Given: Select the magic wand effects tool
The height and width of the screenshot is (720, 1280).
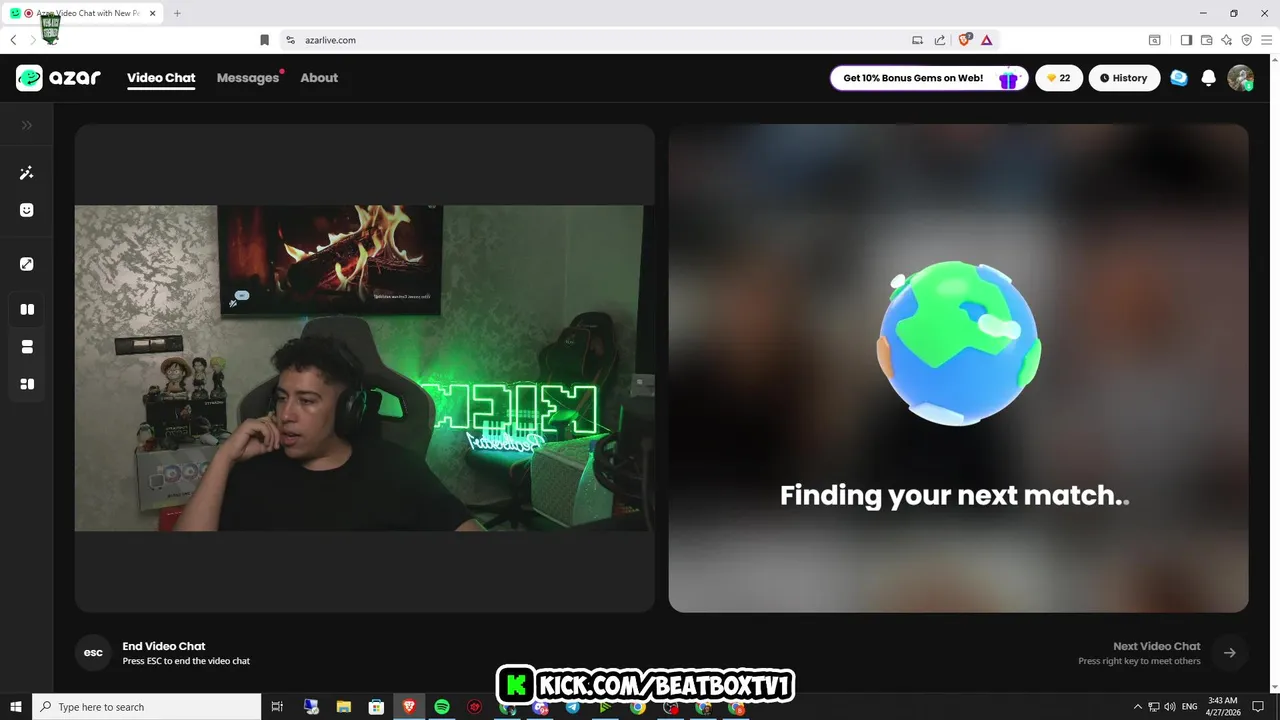Looking at the screenshot, I should (x=27, y=173).
